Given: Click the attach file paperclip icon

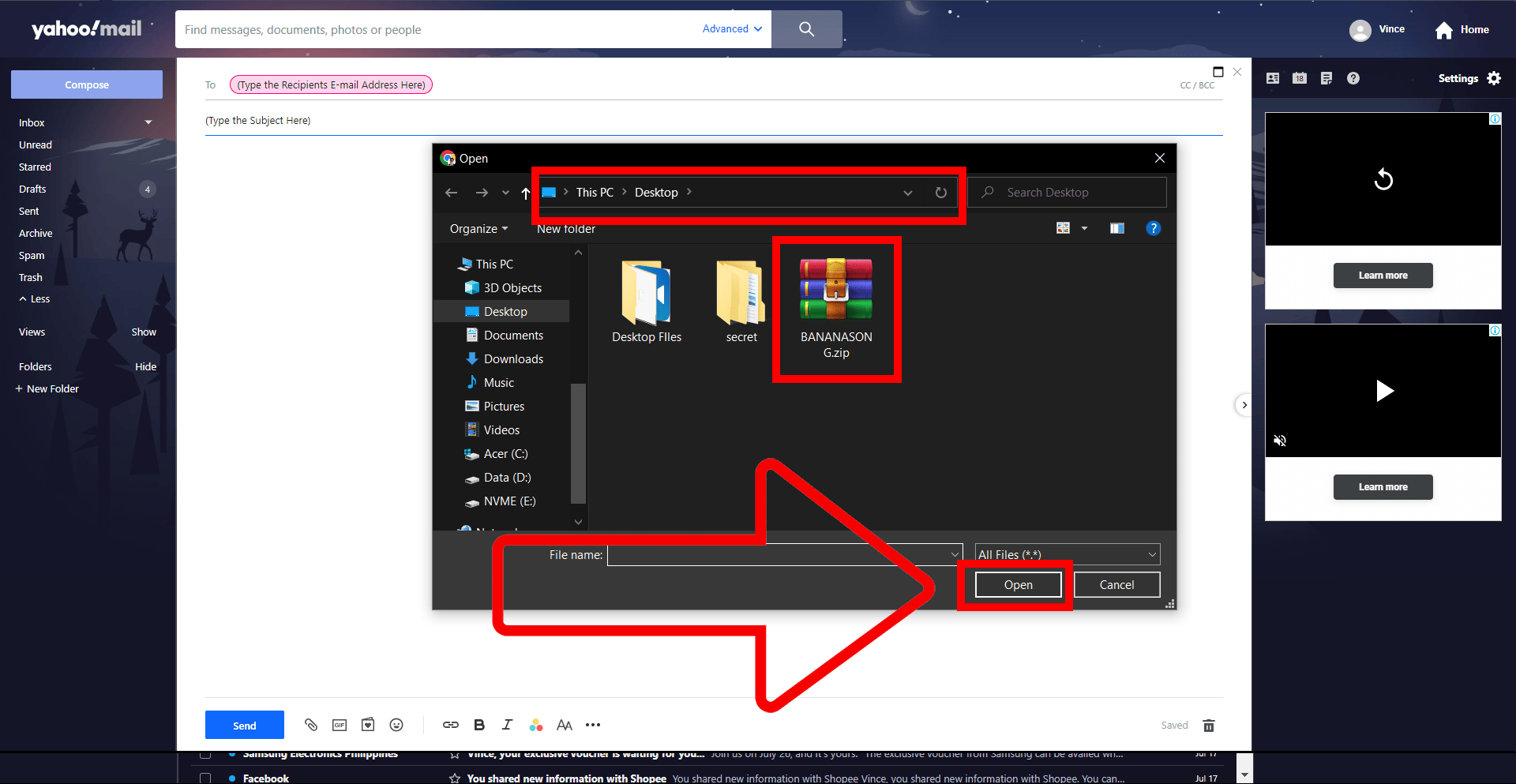Looking at the screenshot, I should click(x=311, y=725).
